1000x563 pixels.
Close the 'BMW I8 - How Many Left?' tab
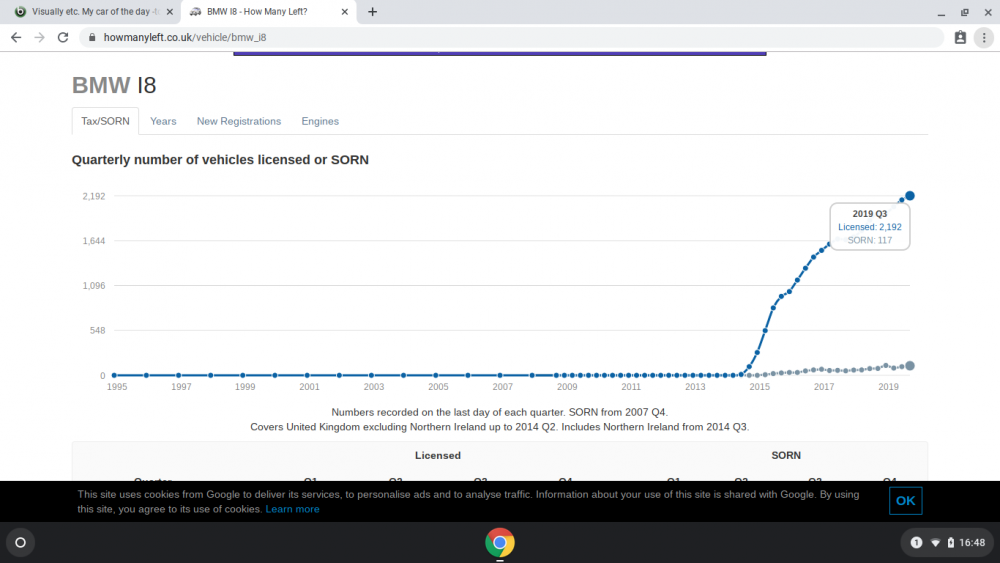click(344, 11)
